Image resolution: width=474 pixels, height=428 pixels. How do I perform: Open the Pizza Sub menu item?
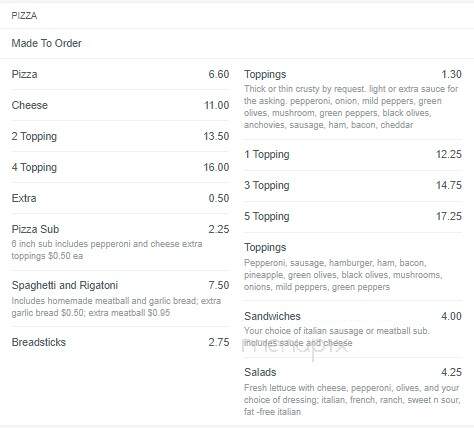(120, 242)
